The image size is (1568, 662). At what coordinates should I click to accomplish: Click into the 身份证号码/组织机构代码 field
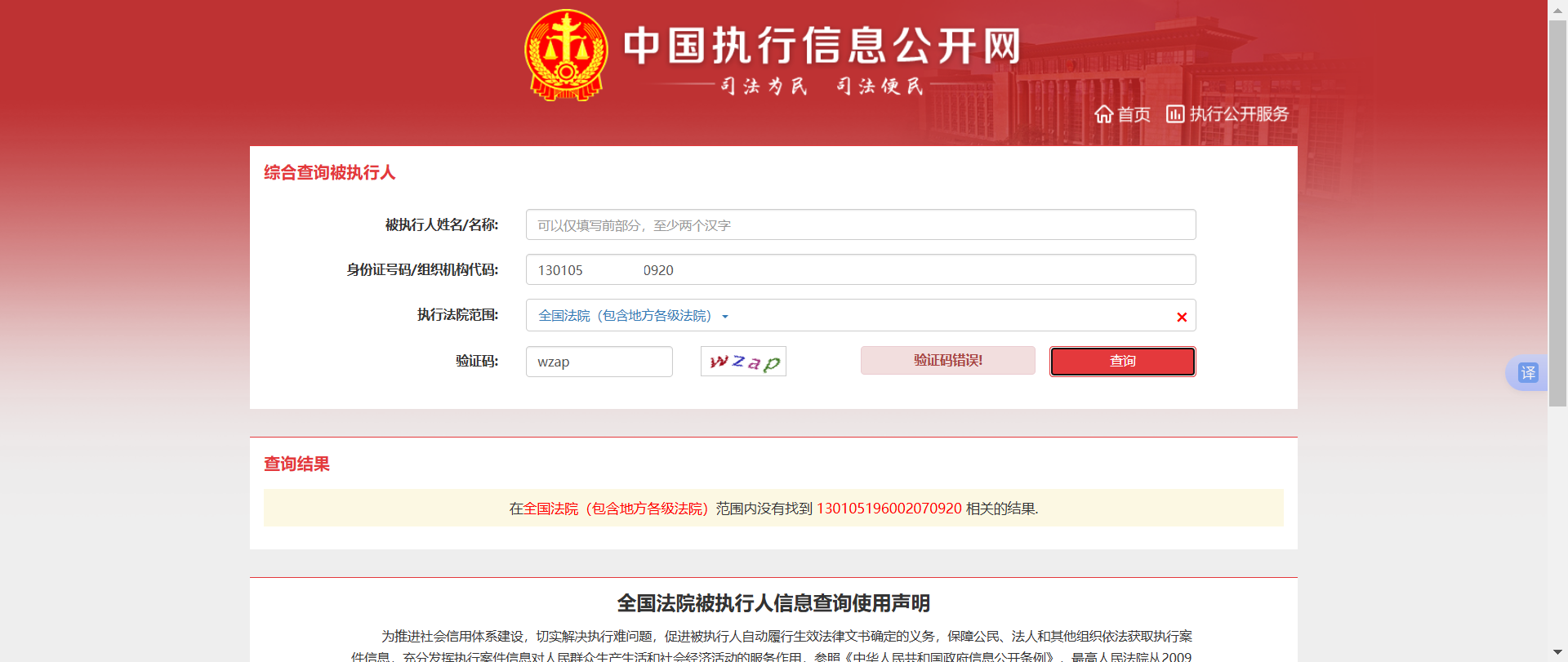click(860, 270)
